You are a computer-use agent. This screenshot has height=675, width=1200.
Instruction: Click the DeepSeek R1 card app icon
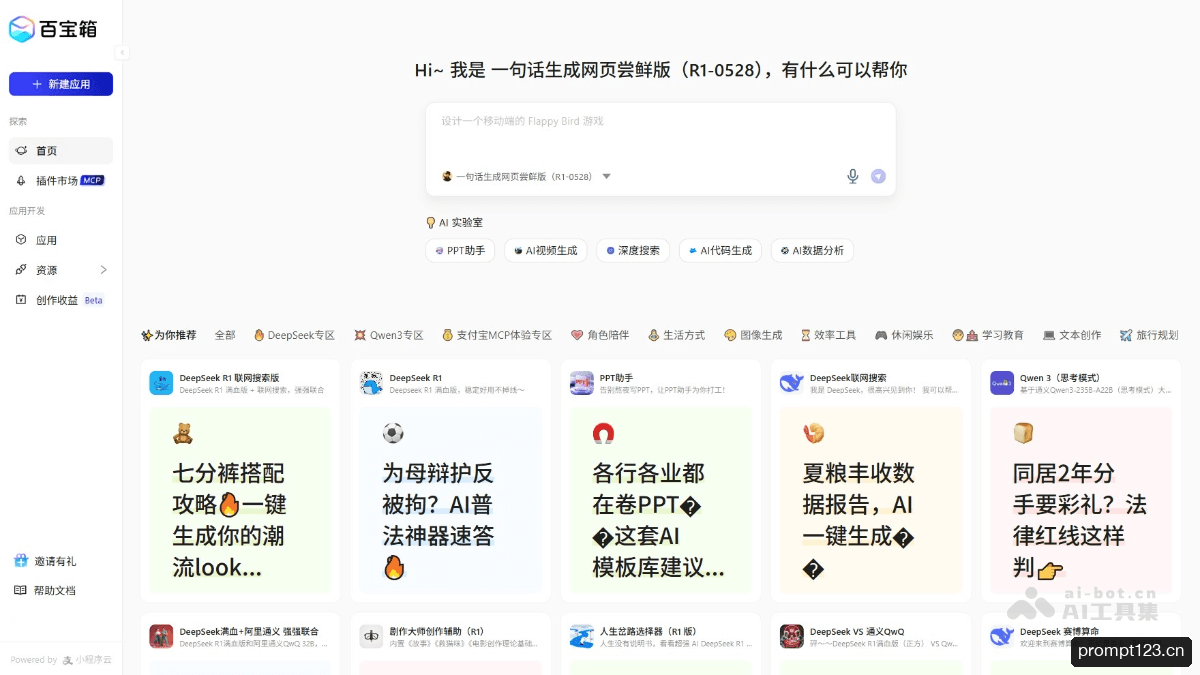371,383
